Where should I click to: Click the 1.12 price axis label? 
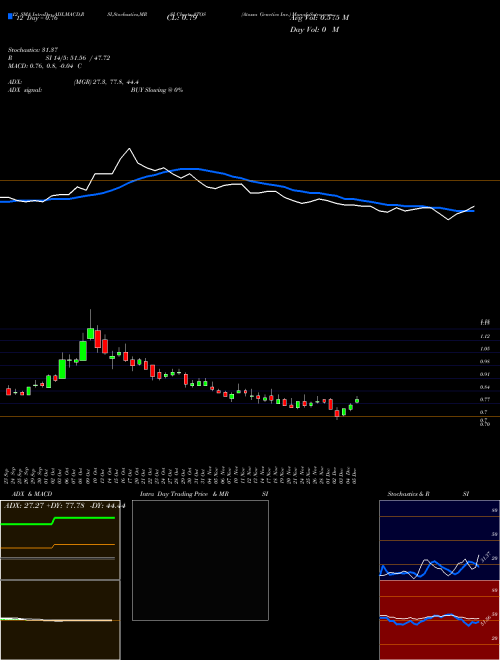click(485, 336)
